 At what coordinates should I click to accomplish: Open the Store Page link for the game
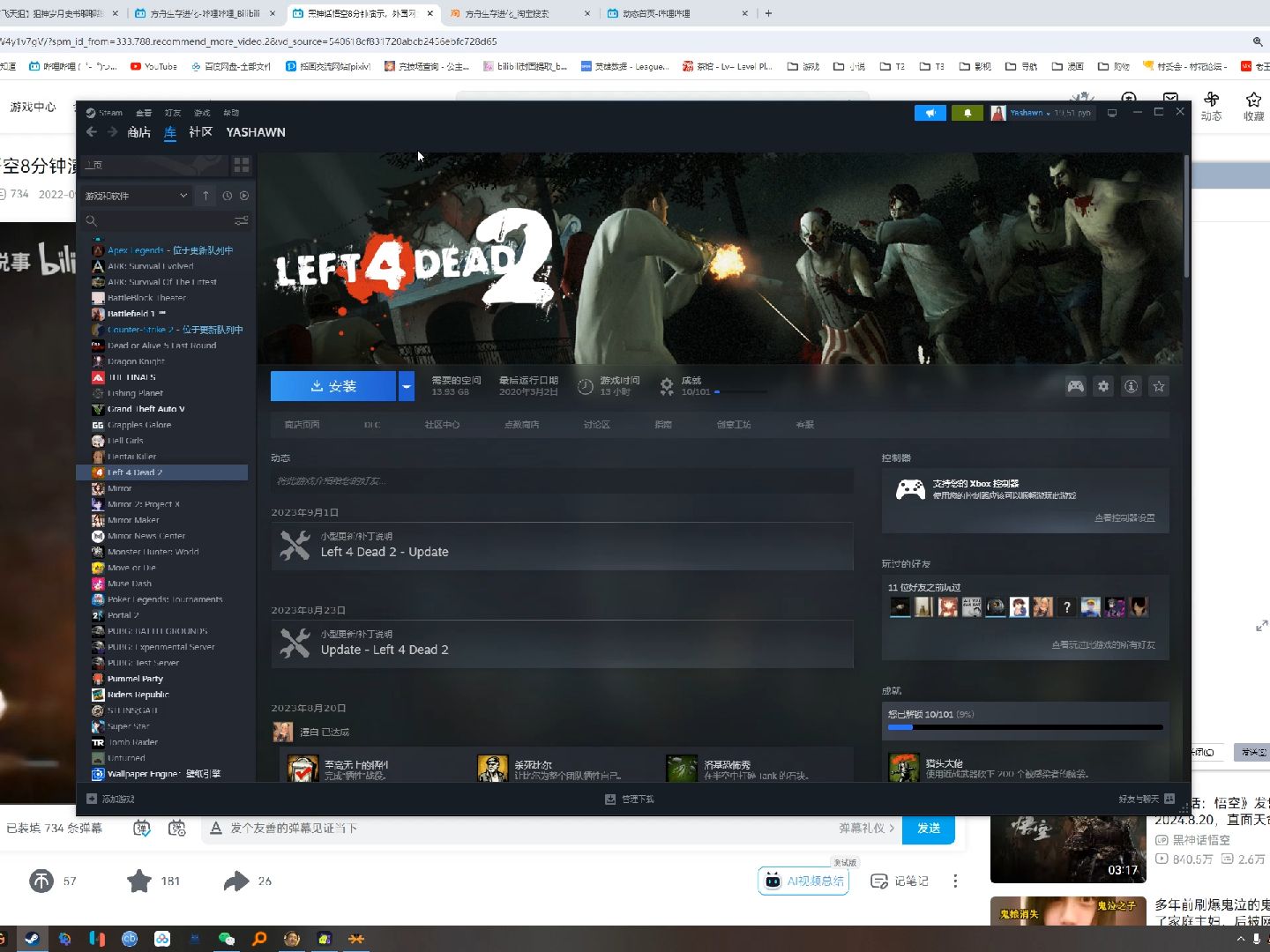(302, 425)
